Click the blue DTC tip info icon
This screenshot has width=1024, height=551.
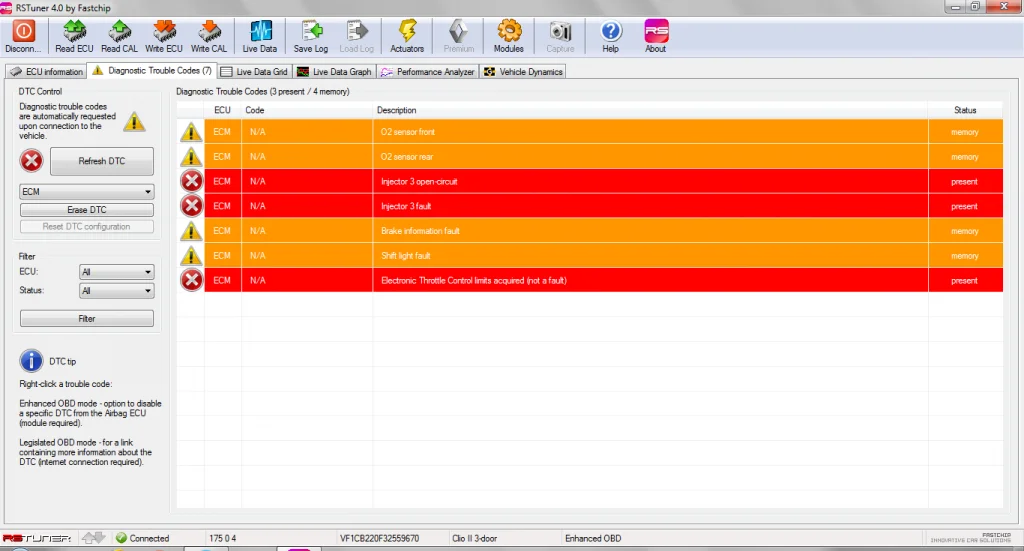point(31,360)
